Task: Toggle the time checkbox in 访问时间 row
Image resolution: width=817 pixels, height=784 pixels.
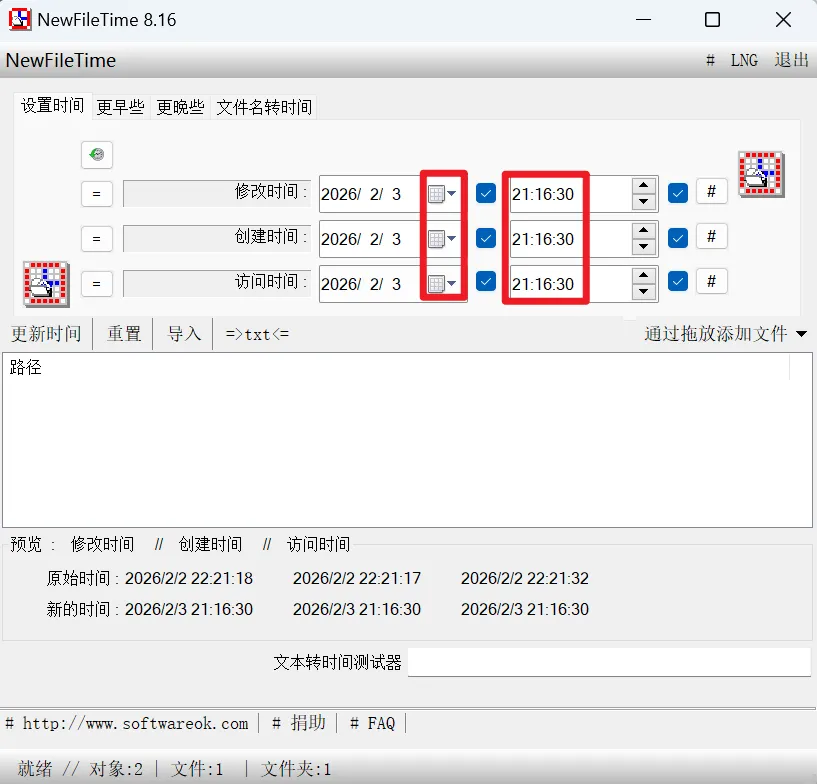Action: (x=678, y=281)
